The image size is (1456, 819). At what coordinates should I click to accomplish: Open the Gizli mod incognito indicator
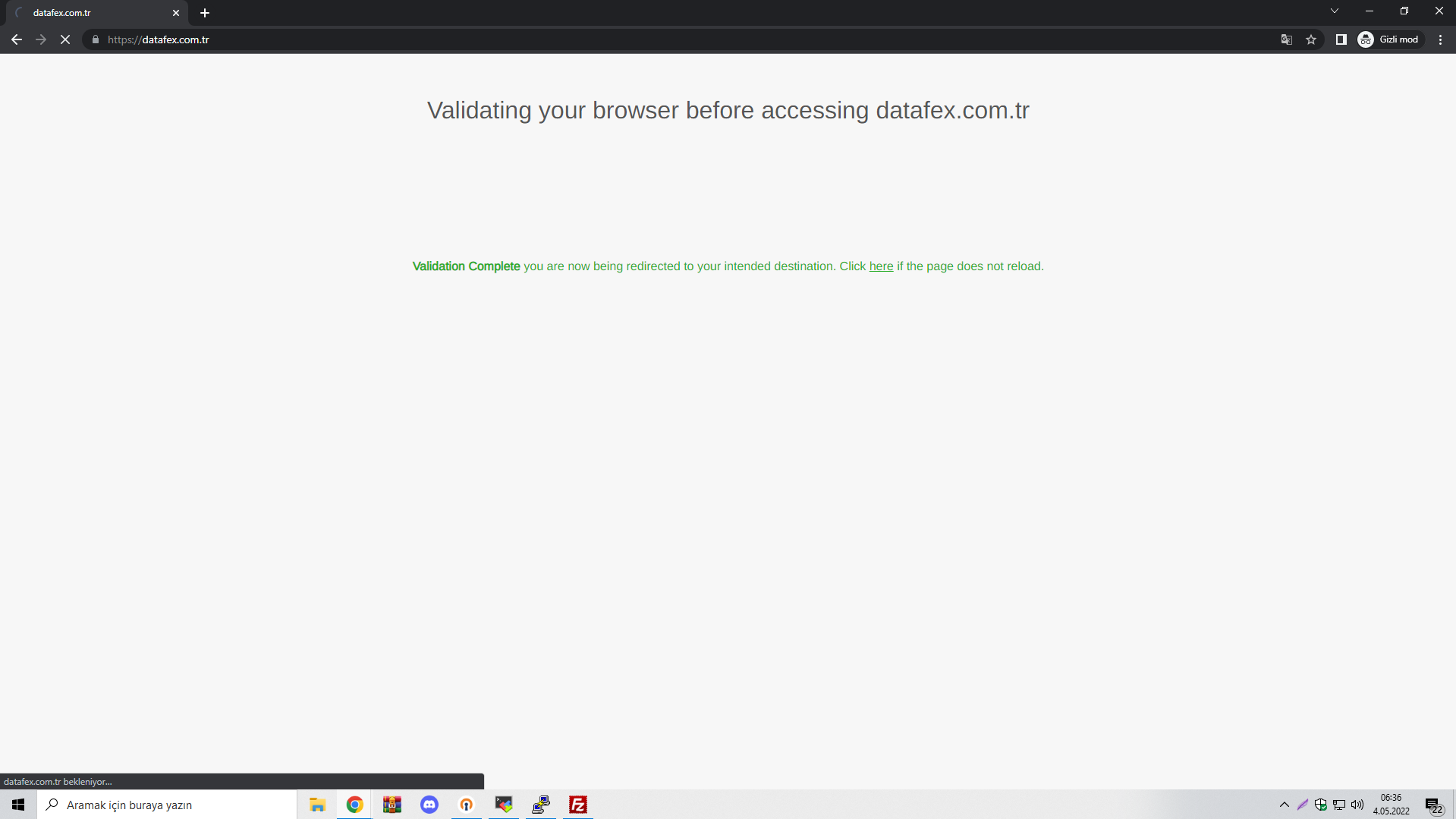pyautogui.click(x=1390, y=39)
